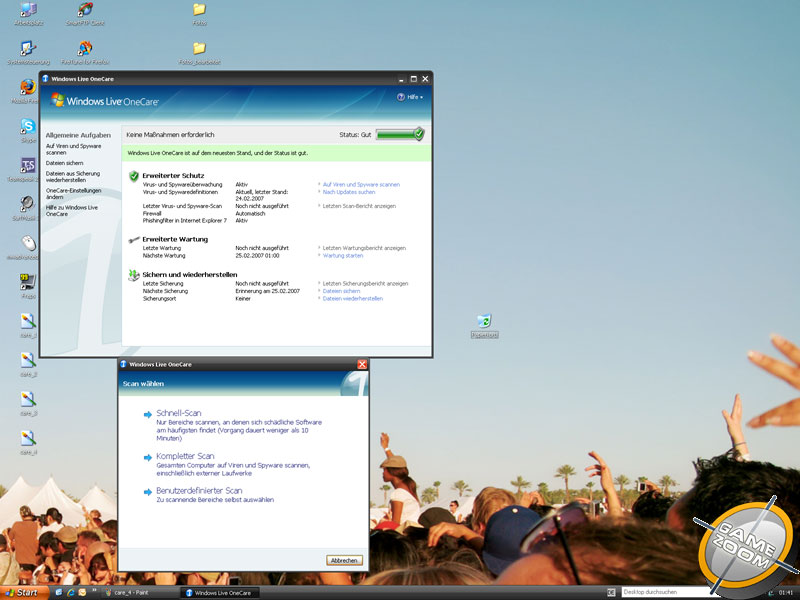Open 'Letzten Scan-Bericht anzeigen' link
Screen dimensions: 800x600
click(x=359, y=206)
